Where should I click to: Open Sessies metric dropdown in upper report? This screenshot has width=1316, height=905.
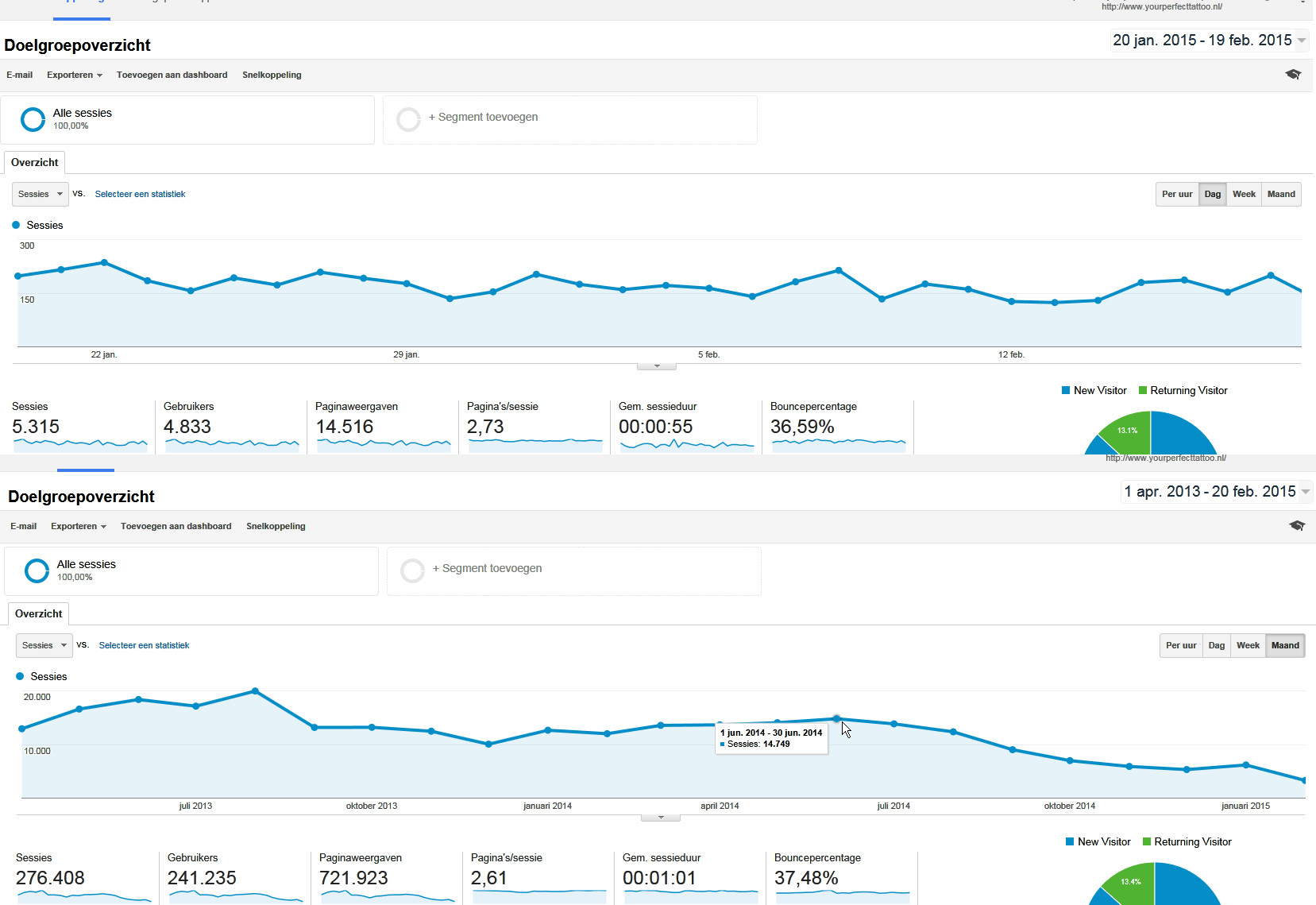coord(40,194)
